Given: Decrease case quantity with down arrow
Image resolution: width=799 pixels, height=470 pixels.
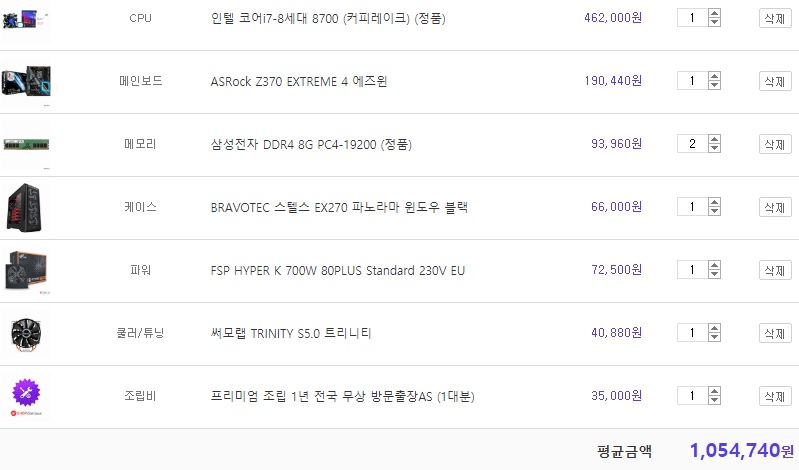Looking at the screenshot, I should 714,212.
